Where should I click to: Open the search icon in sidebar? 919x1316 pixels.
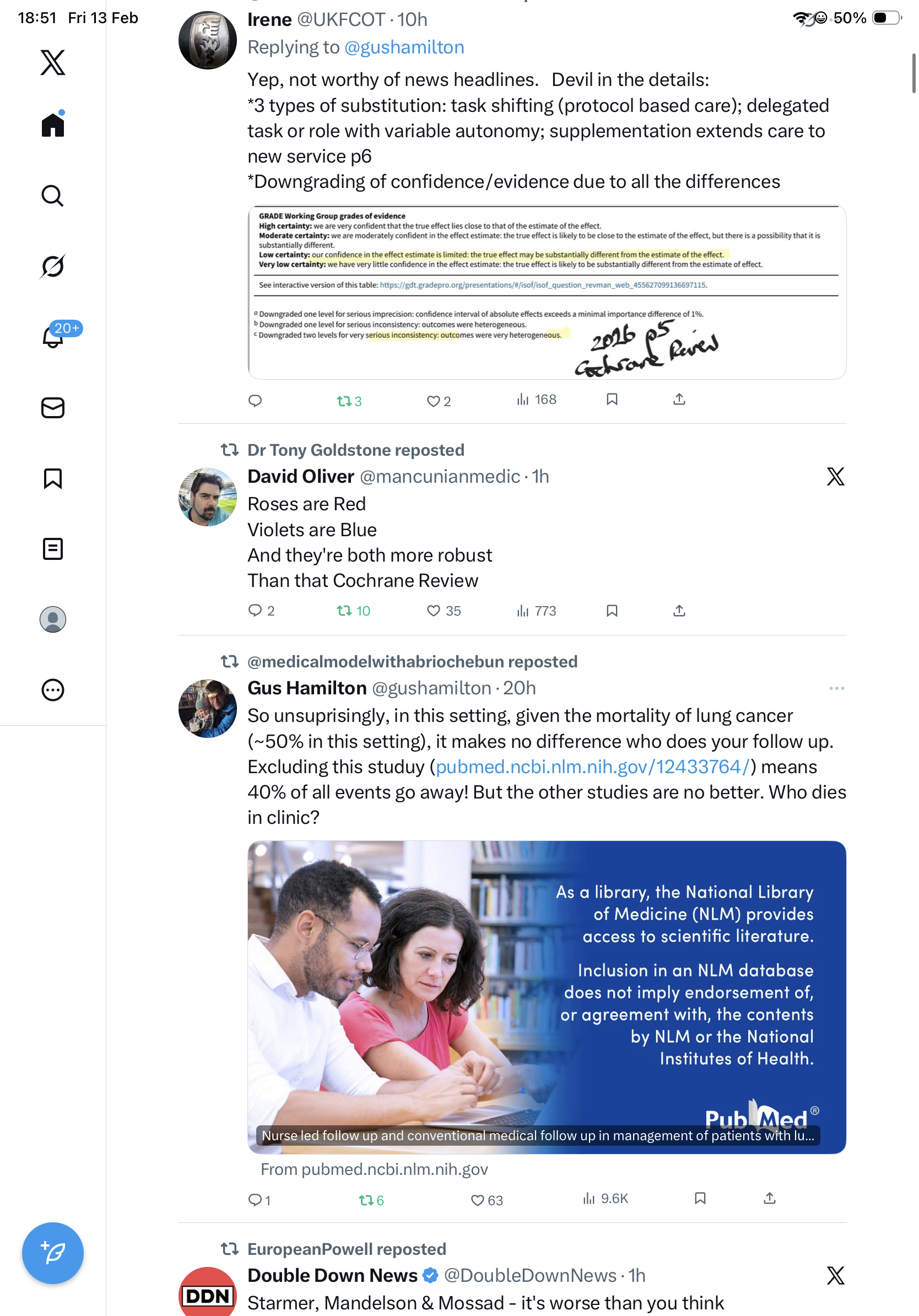(x=53, y=196)
